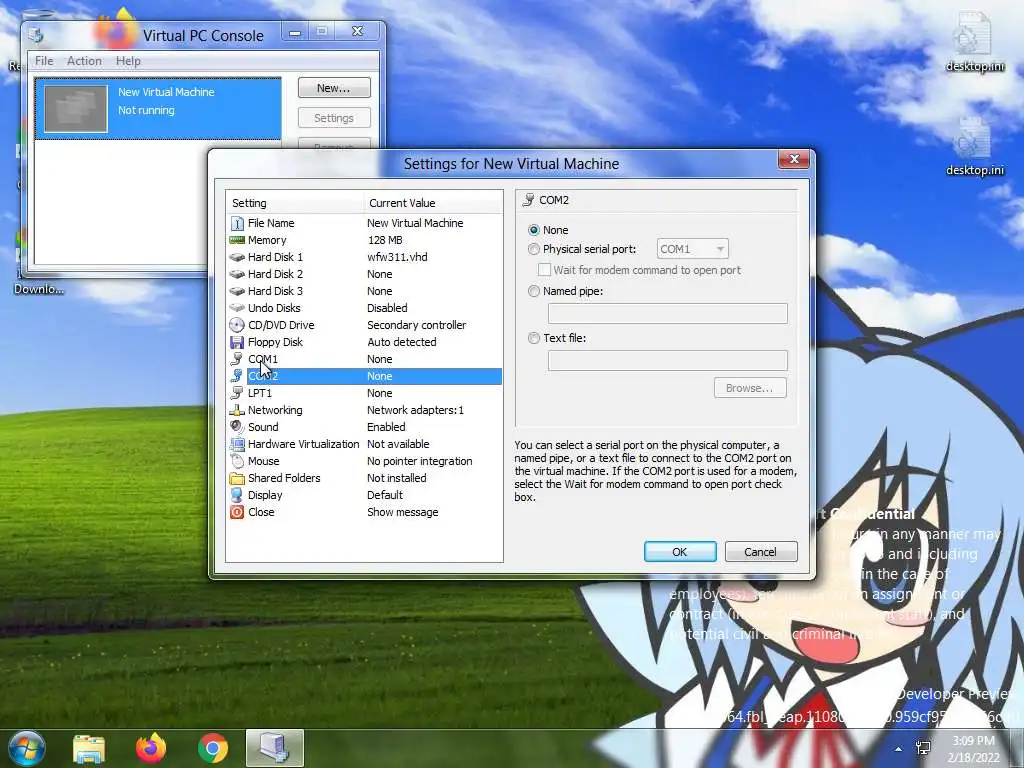1024x768 pixels.
Task: Select the highlighted COM2 row value None
Action: point(379,376)
